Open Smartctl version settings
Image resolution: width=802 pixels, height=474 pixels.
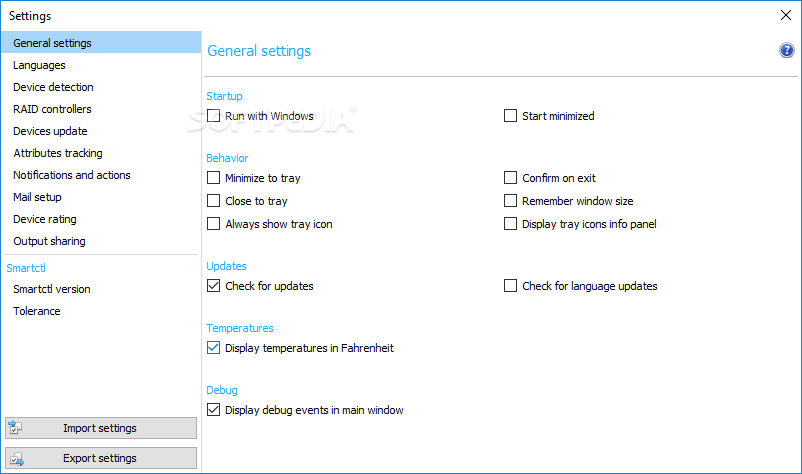(x=52, y=289)
